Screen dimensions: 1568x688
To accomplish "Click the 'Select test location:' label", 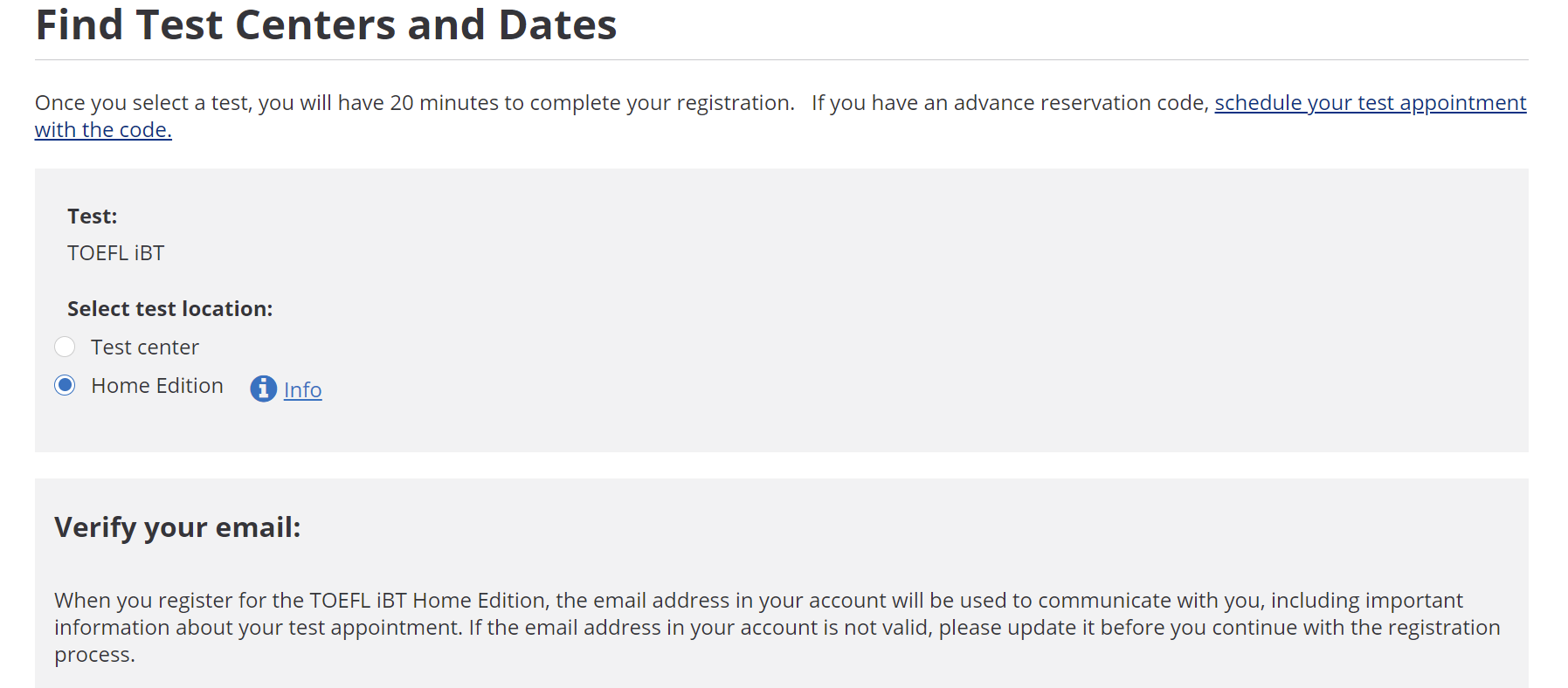I will click(x=169, y=309).
